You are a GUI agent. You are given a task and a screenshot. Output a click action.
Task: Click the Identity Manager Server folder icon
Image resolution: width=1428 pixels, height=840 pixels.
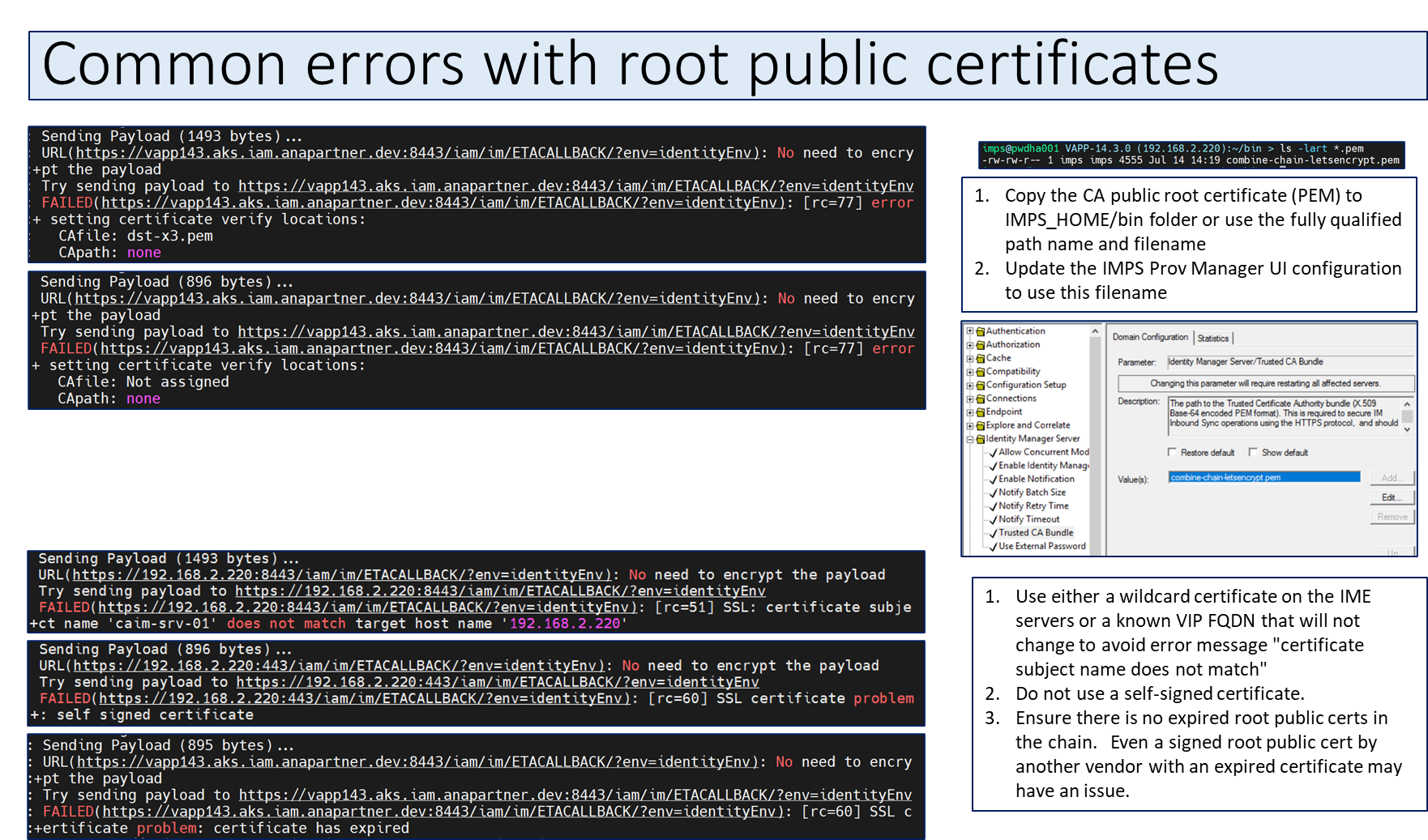tap(981, 439)
